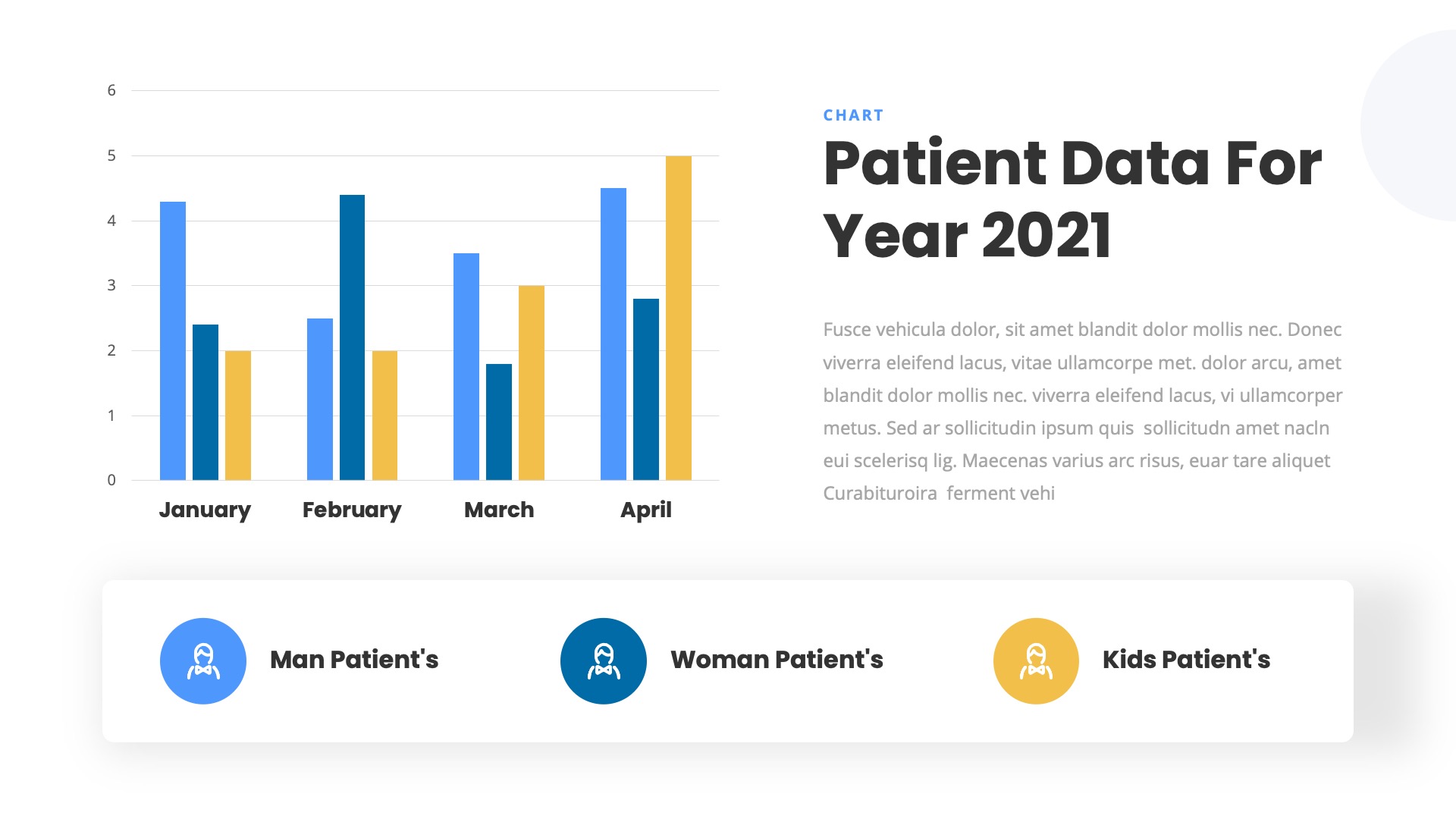1456x819 pixels.
Task: Click the 6 value on vertical axis
Action: coord(111,91)
